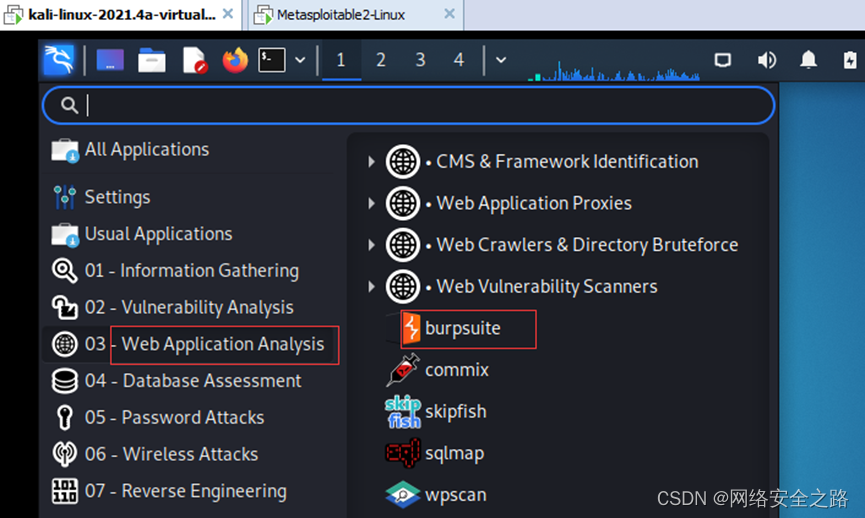Click the display screen tray icon

723,60
